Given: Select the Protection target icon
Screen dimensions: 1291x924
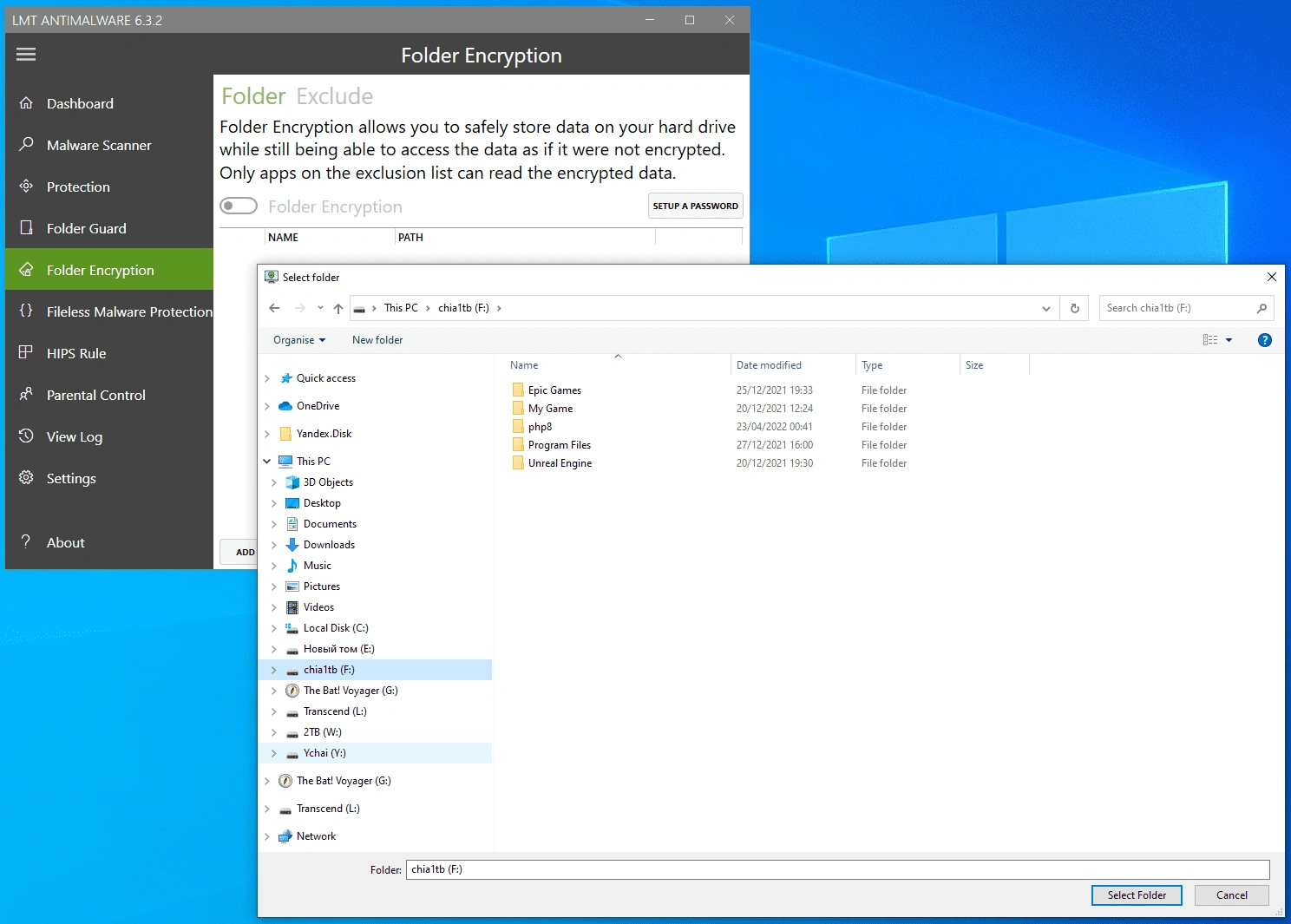Looking at the screenshot, I should [27, 186].
